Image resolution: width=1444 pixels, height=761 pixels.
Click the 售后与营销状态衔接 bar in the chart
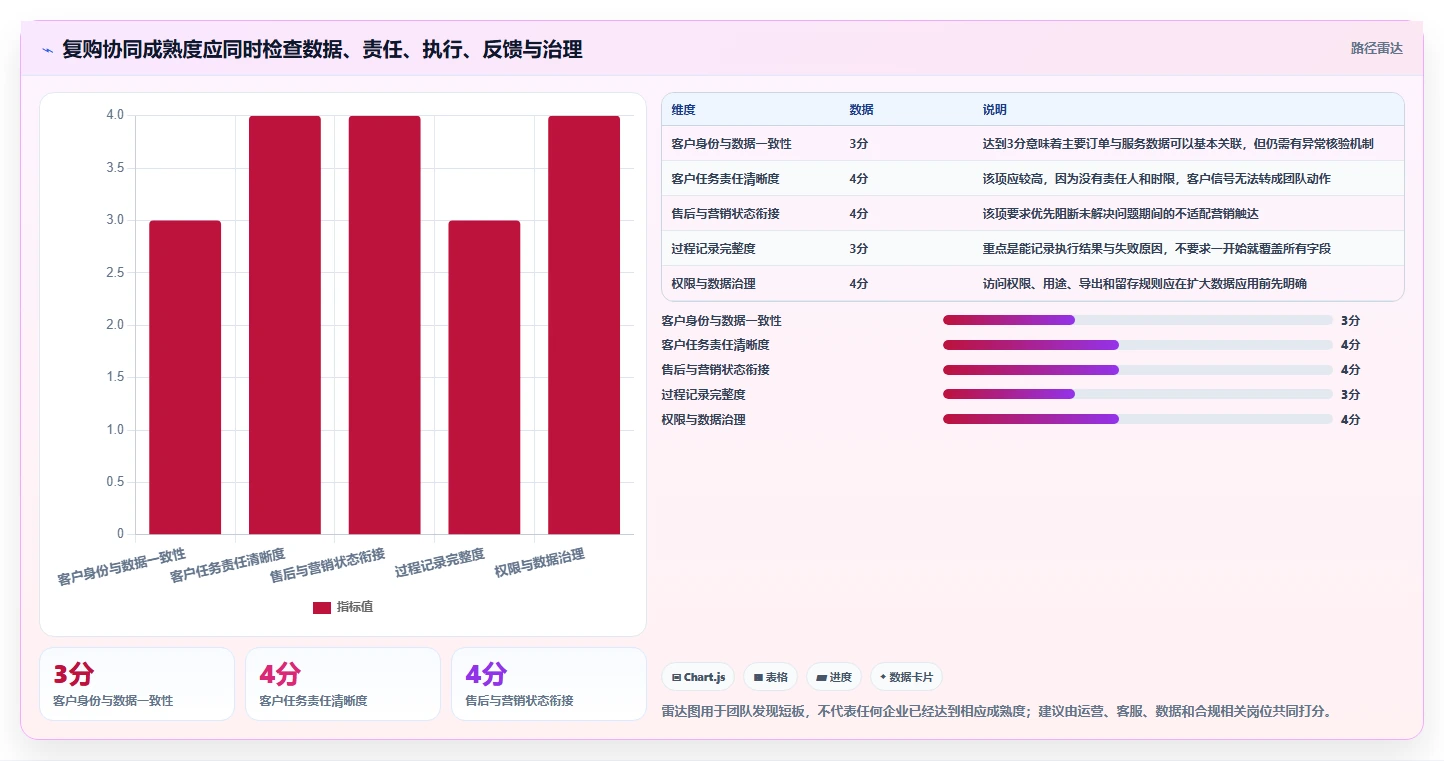(385, 325)
